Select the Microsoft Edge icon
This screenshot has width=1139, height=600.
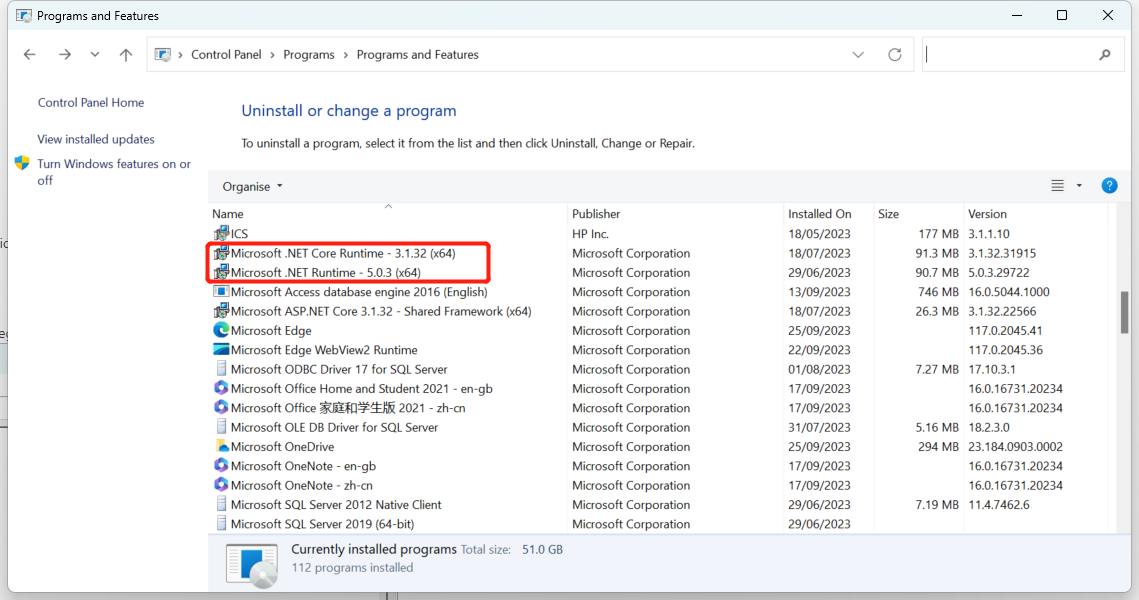(222, 330)
